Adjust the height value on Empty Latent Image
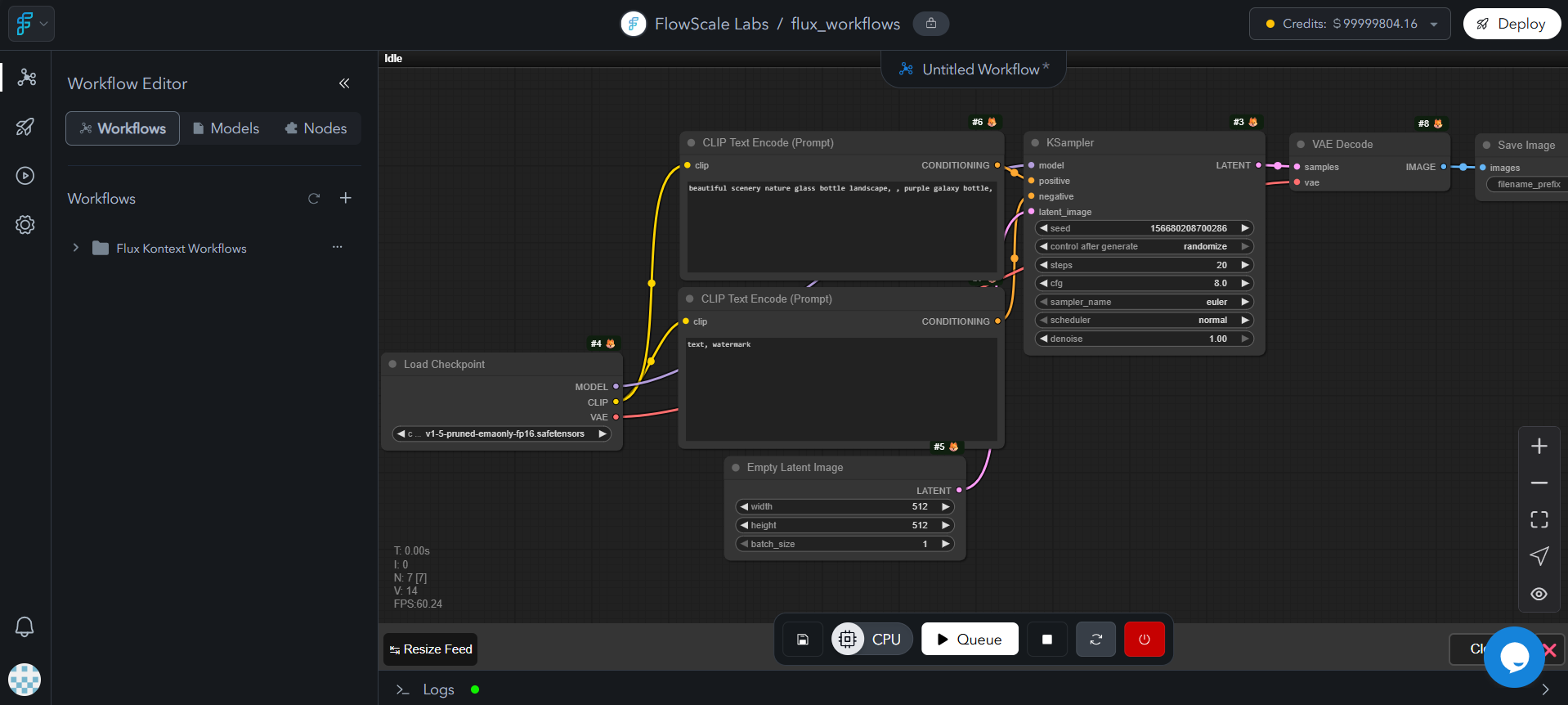Viewport: 1568px width, 705px height. coord(845,525)
